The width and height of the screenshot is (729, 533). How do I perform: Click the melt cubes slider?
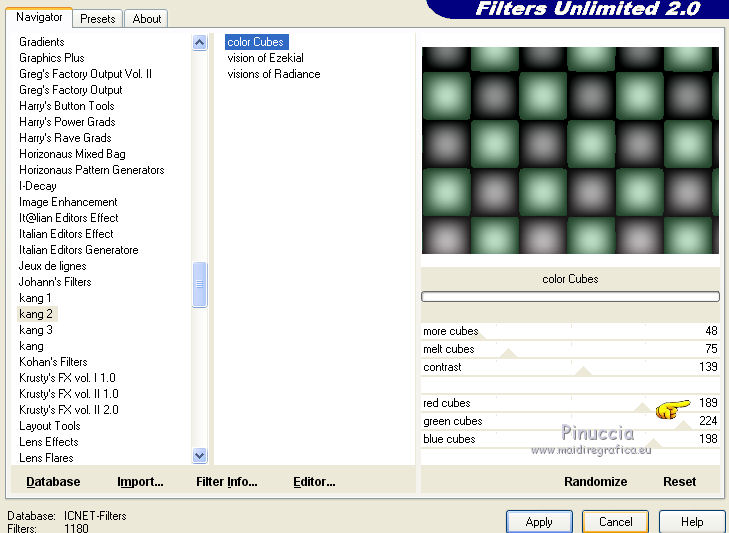point(570,349)
